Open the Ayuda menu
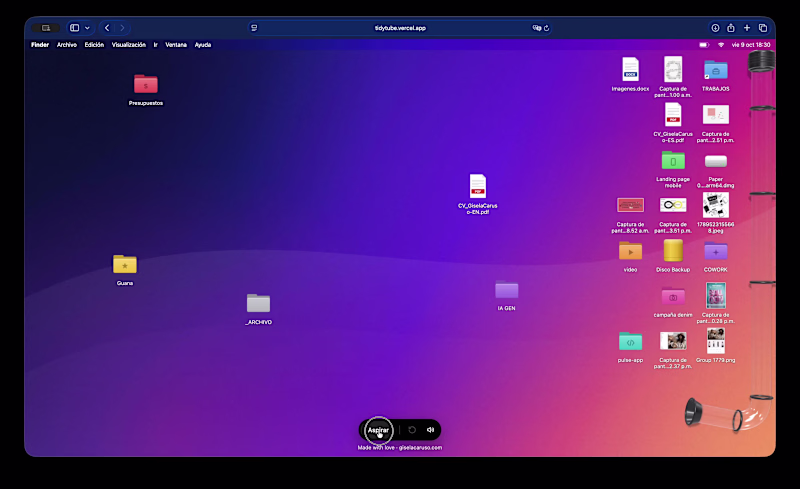Screen dimensions: 800x489 [203, 45]
